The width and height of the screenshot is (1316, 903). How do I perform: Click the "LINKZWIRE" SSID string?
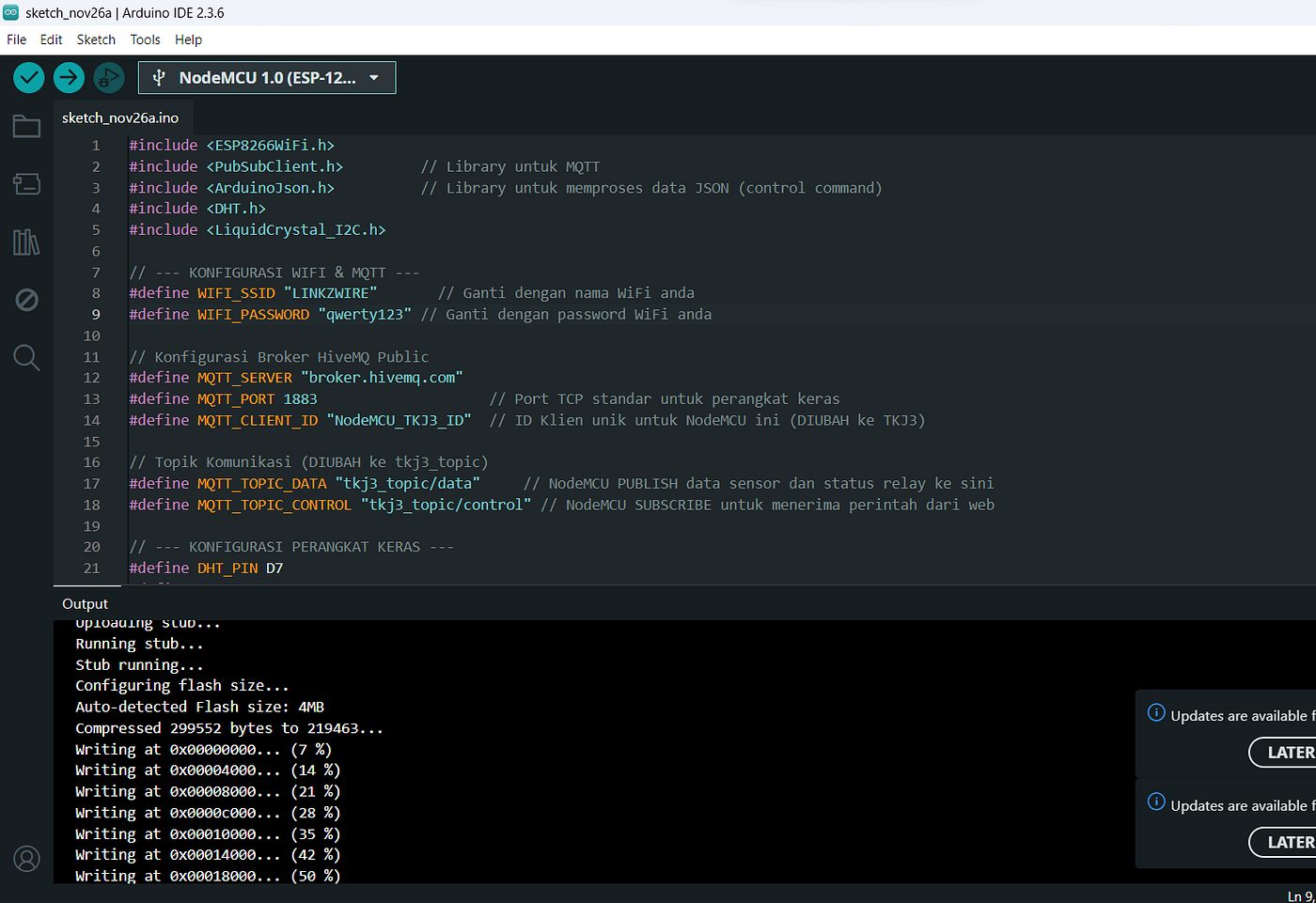[x=330, y=293]
